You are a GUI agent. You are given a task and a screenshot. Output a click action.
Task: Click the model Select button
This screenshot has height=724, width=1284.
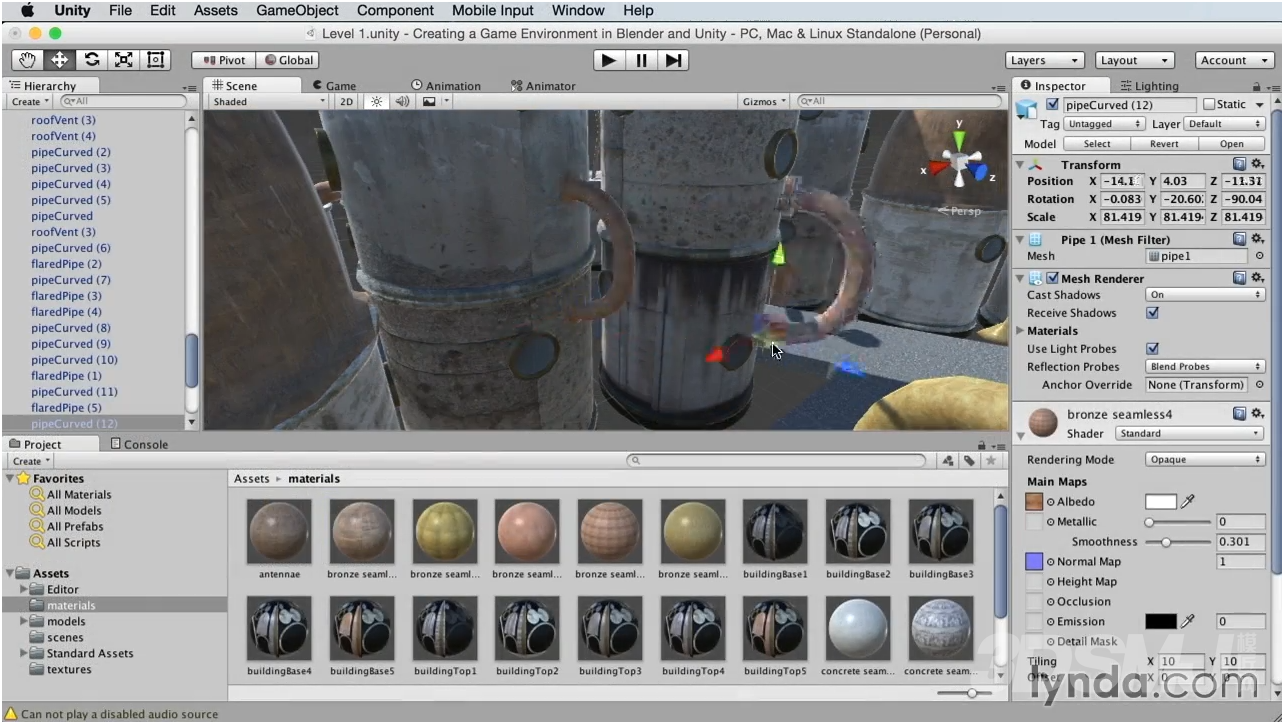pos(1097,144)
